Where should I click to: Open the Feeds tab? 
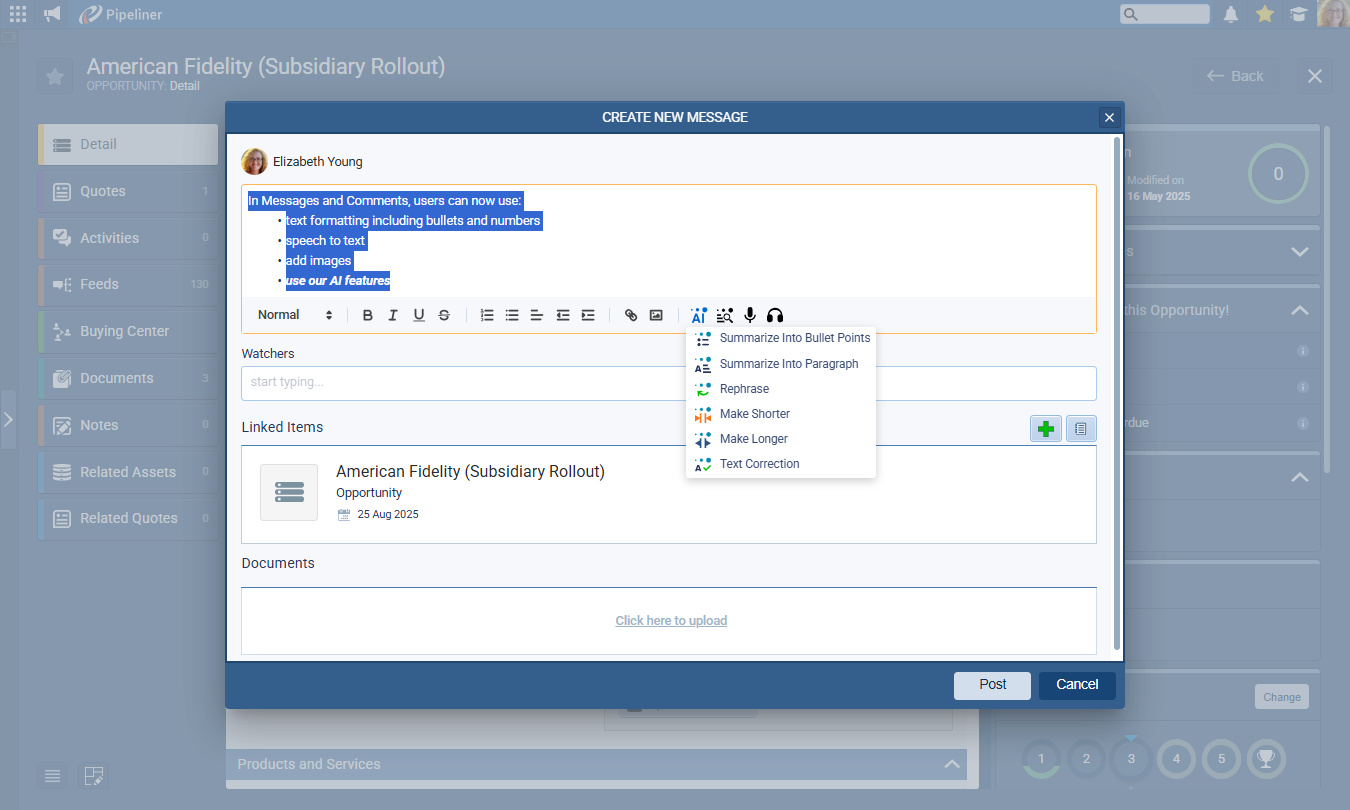click(128, 284)
